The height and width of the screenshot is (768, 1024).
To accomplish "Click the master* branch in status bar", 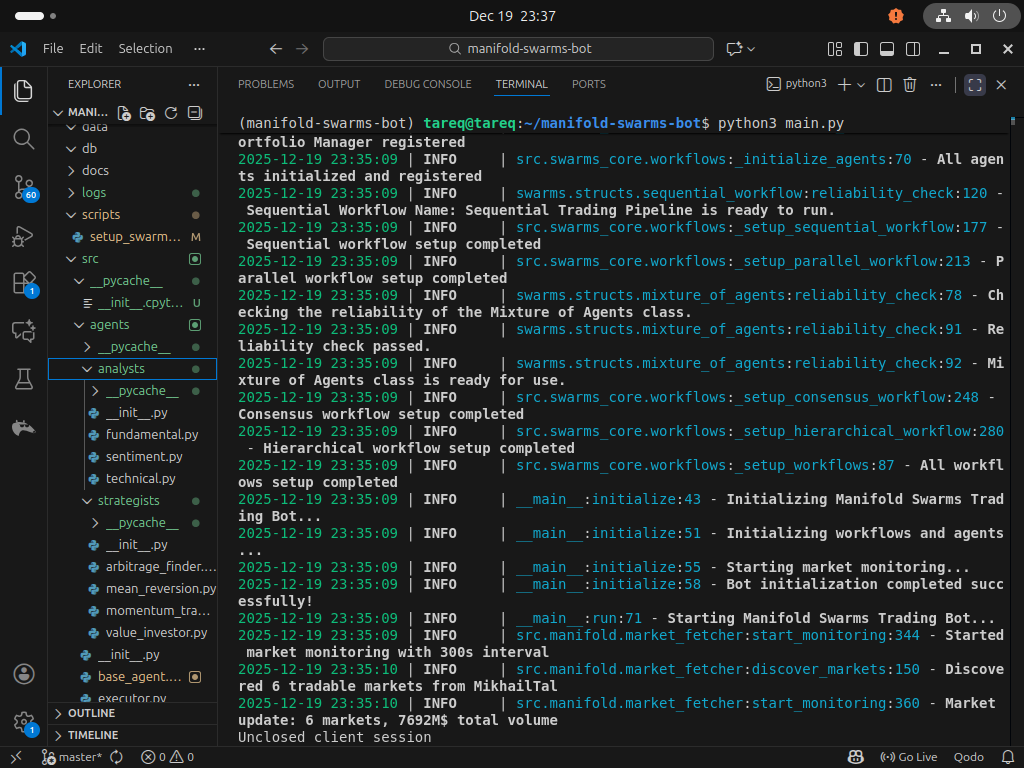I will click(72, 758).
